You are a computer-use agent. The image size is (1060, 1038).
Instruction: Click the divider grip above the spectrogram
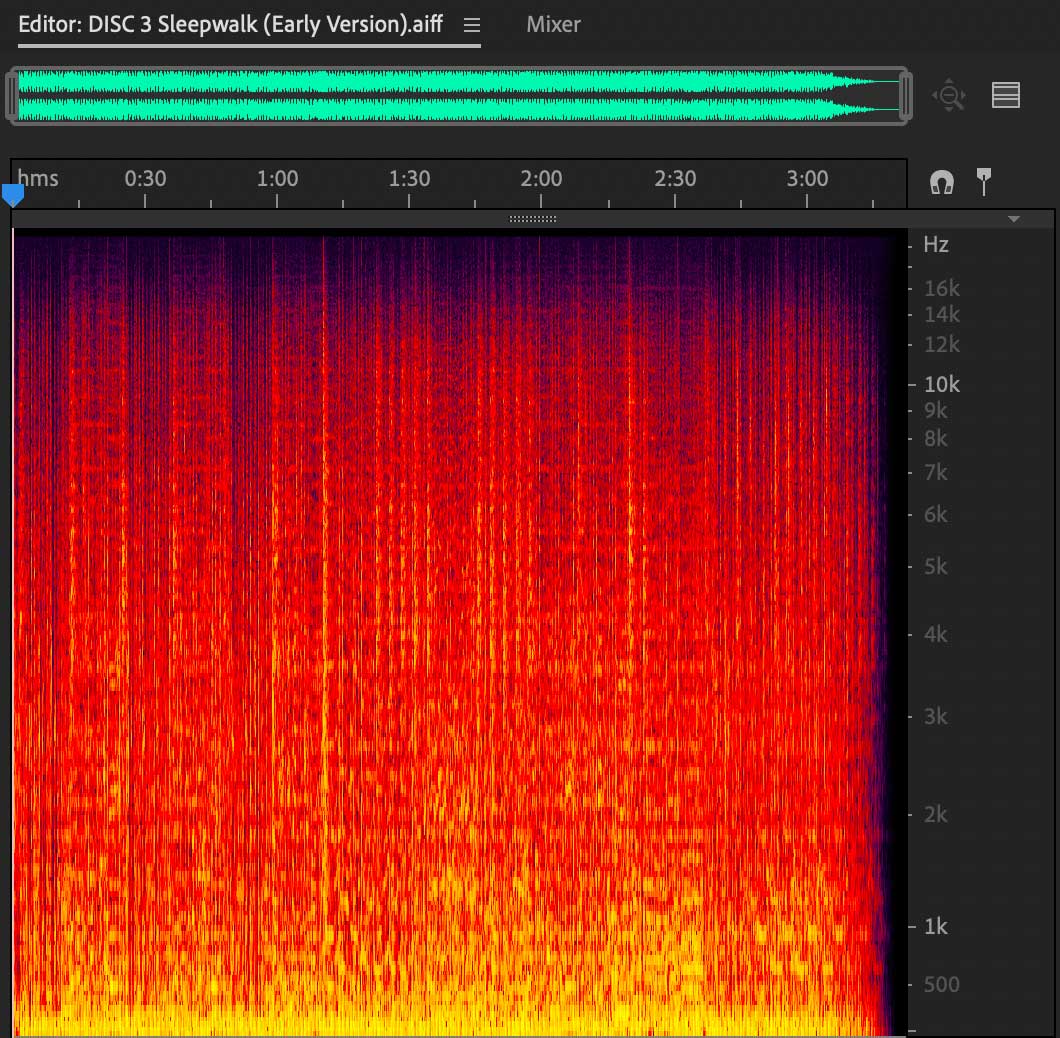pyautogui.click(x=533, y=219)
